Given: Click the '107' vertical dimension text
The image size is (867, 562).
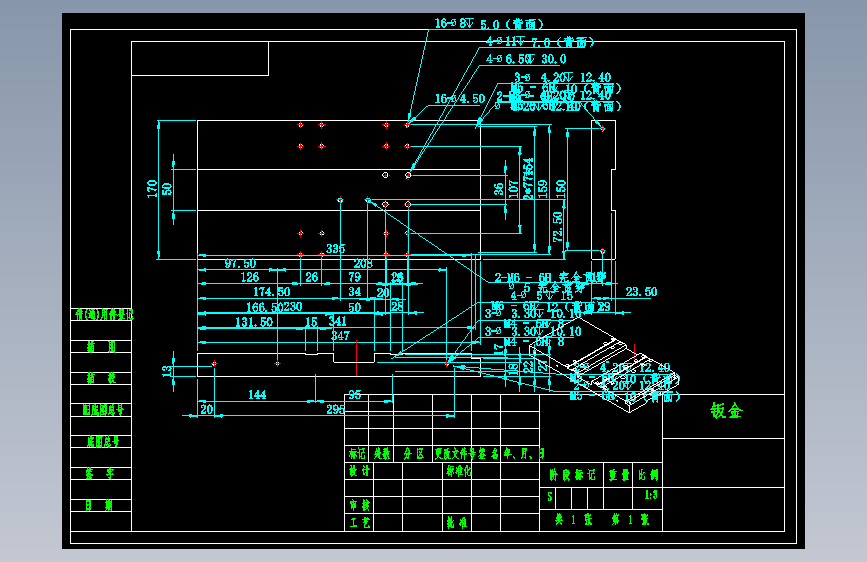Looking at the screenshot, I should tap(513, 189).
